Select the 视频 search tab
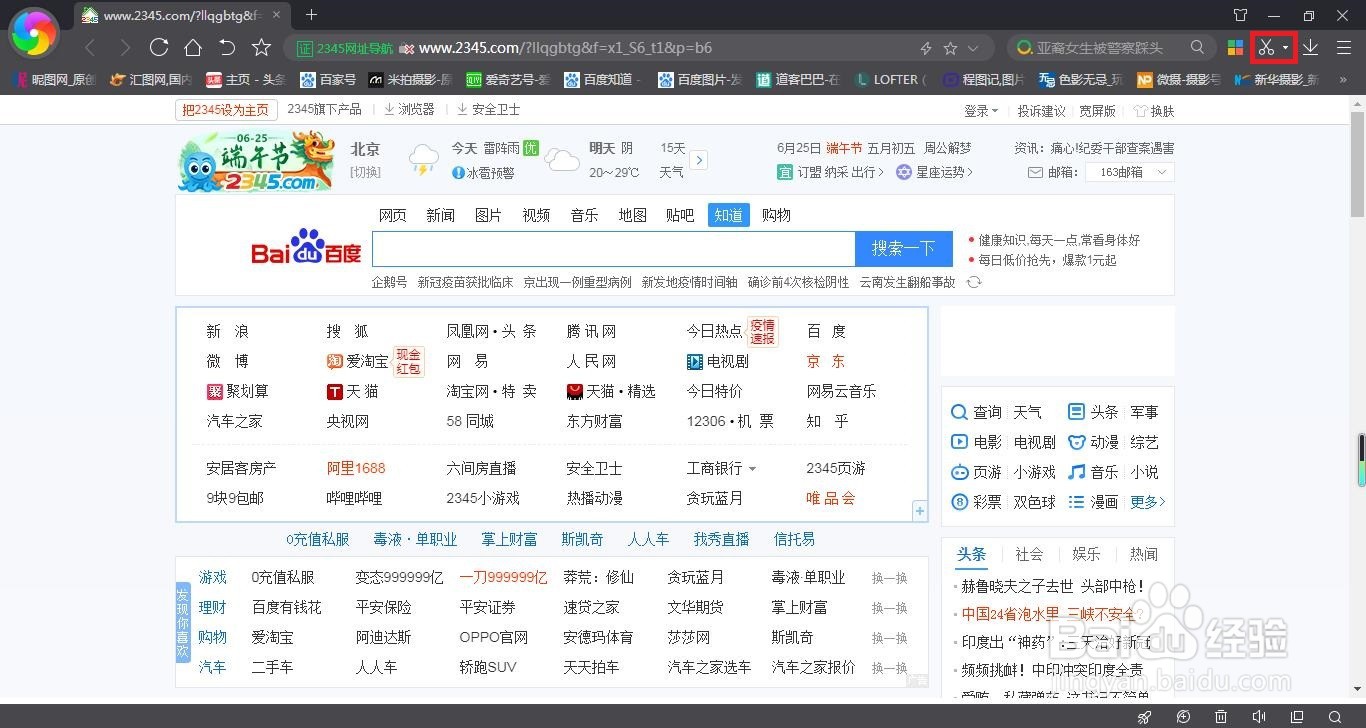The width and height of the screenshot is (1366, 728). (x=536, y=215)
